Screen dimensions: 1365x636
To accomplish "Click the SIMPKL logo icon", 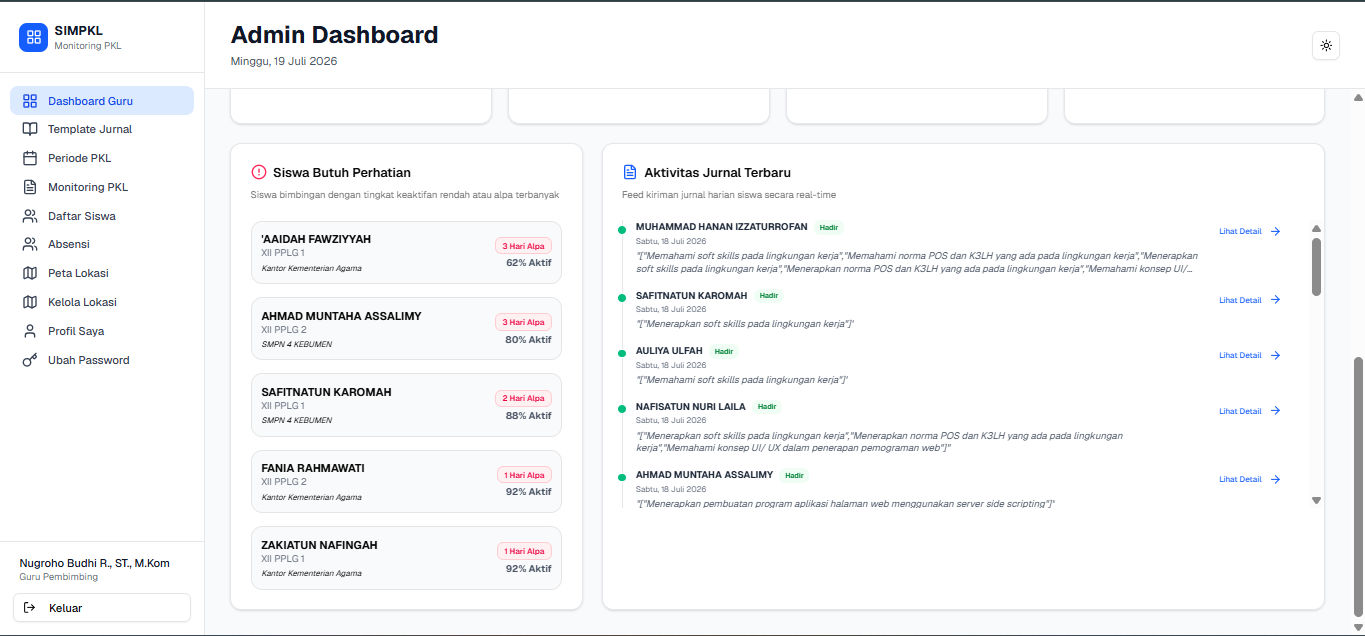I will (x=33, y=37).
